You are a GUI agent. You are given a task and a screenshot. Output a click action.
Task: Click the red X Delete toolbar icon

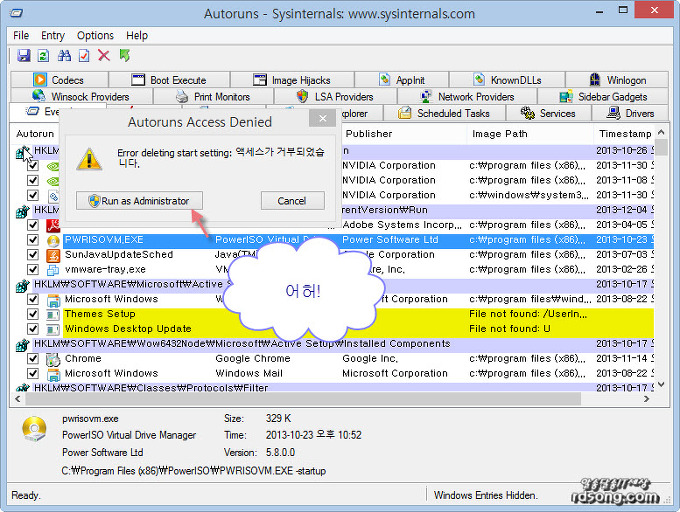(x=104, y=55)
